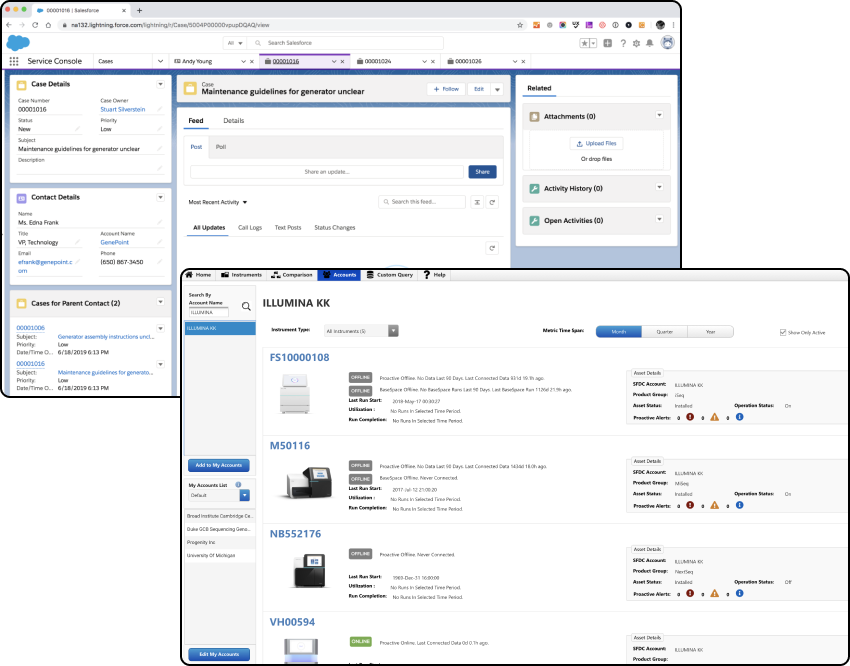
Task: Switch to the Details tab of the case
Action: click(x=234, y=121)
